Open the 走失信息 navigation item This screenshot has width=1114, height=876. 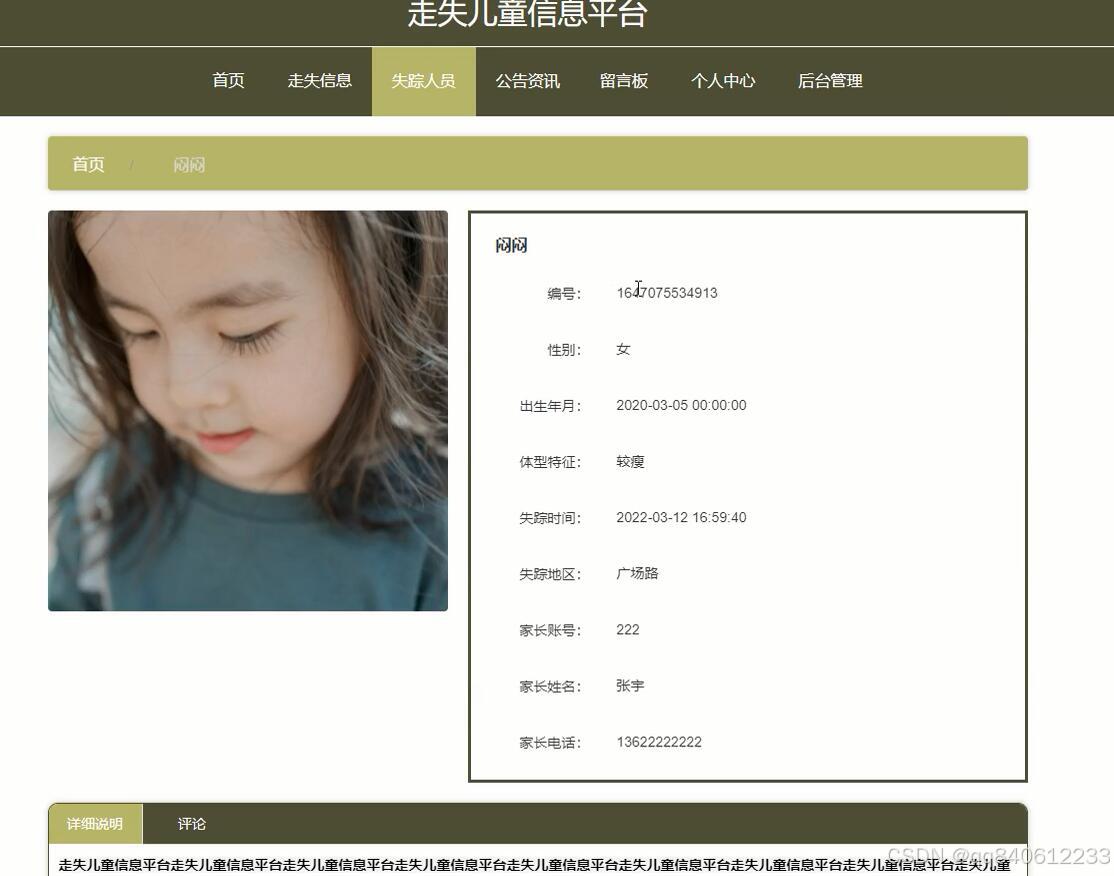coord(320,81)
